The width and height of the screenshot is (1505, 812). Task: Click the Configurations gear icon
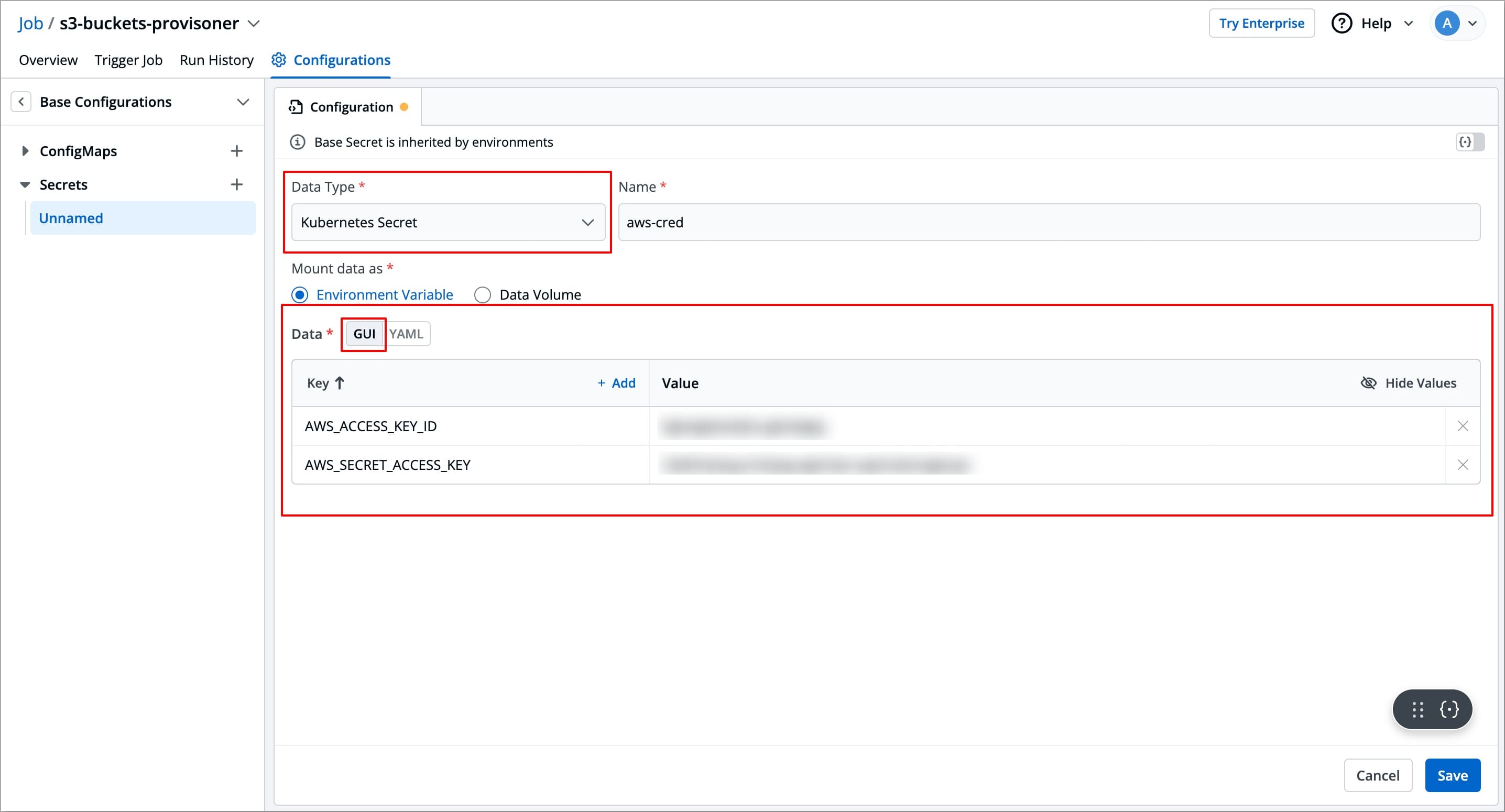click(278, 60)
